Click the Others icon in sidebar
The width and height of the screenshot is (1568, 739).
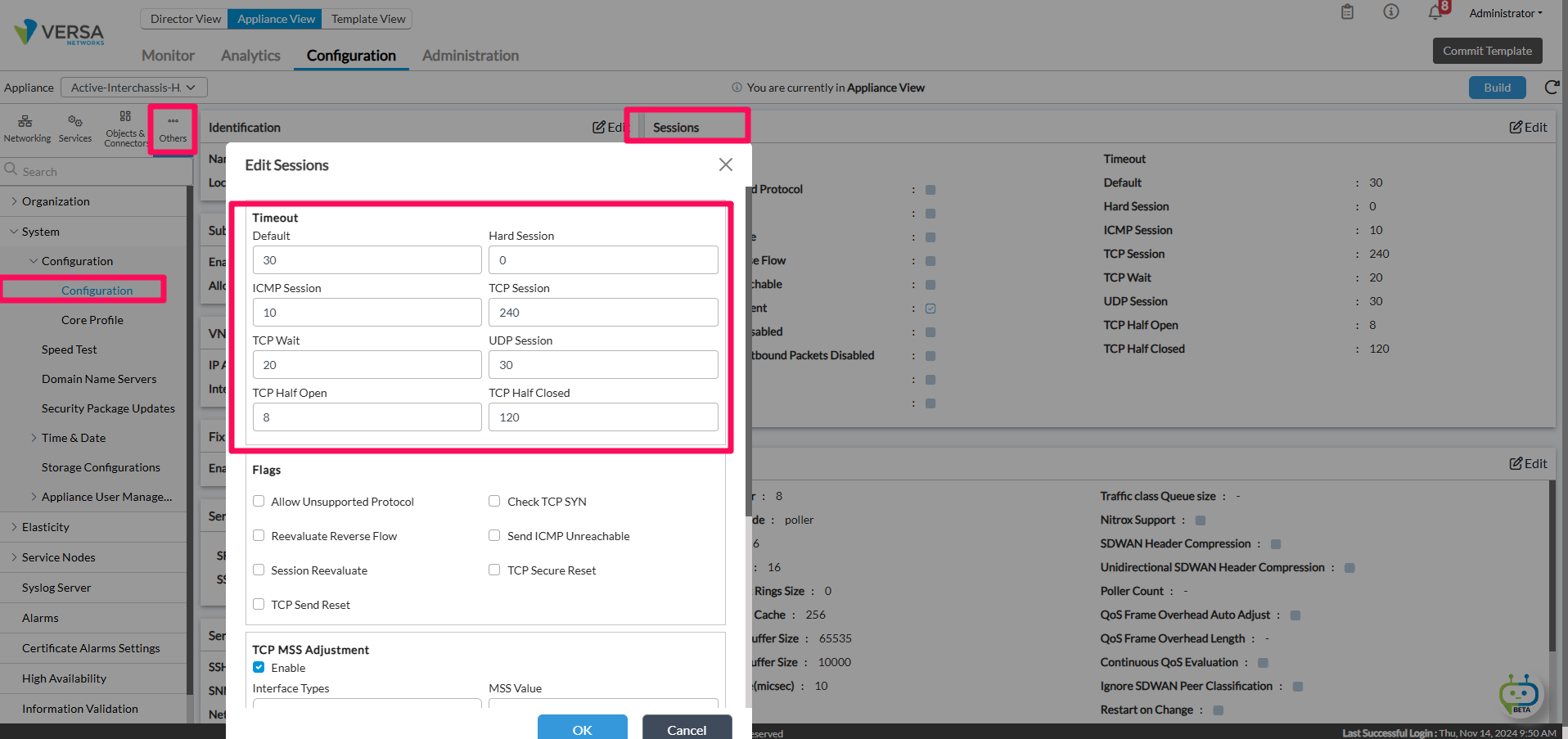173,129
